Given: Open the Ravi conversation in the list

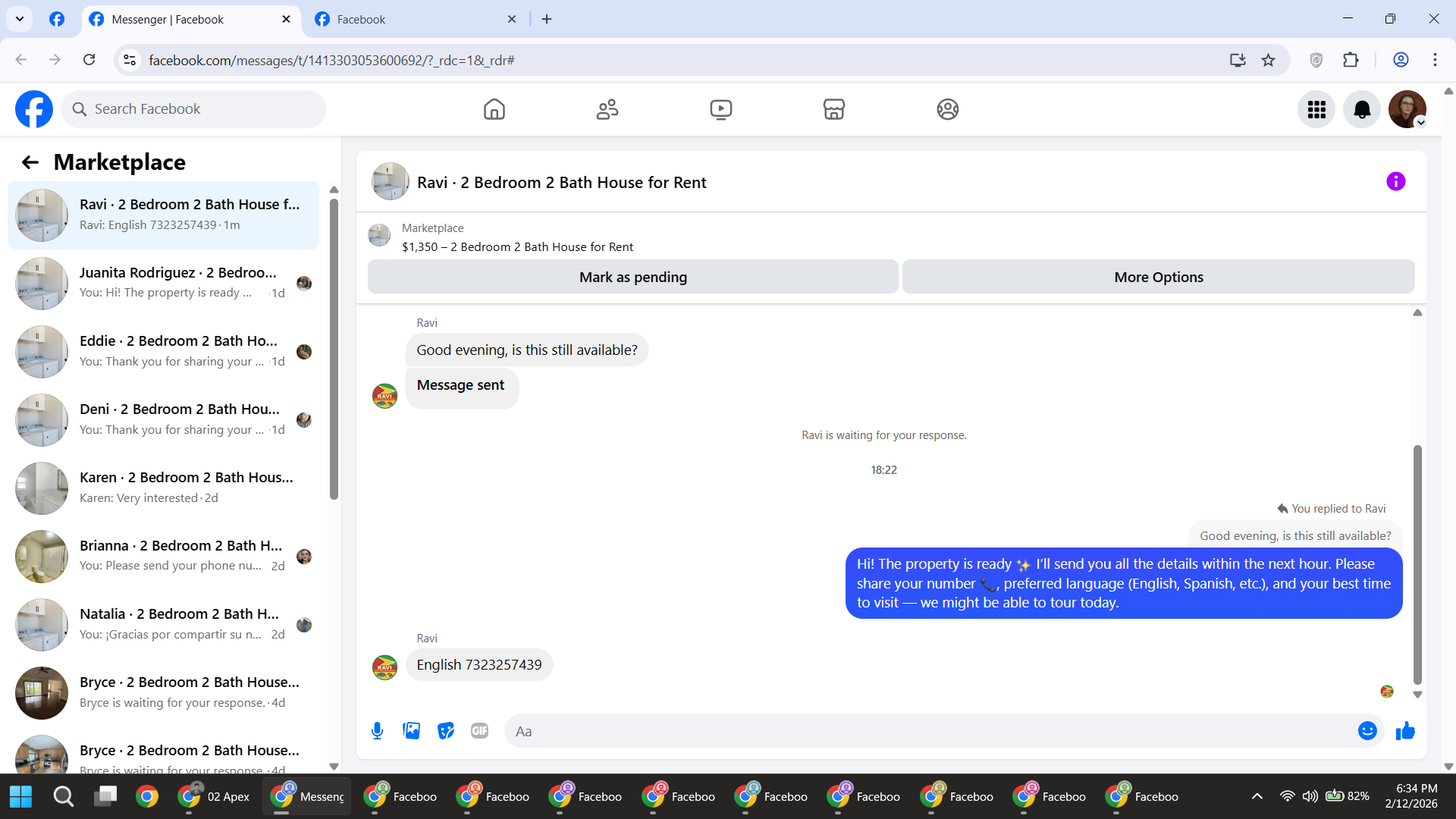Looking at the screenshot, I should pos(163,215).
